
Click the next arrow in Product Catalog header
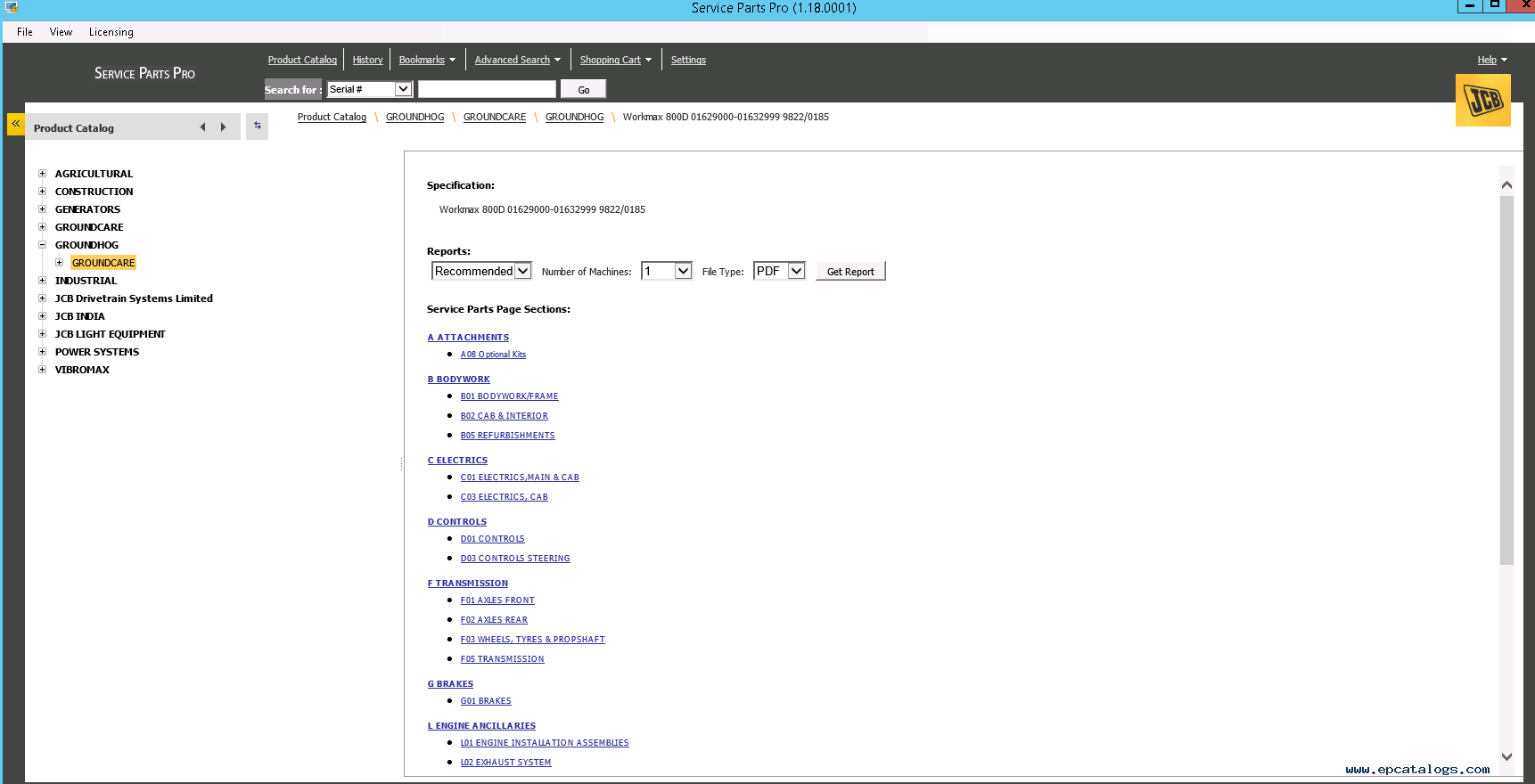coord(223,127)
